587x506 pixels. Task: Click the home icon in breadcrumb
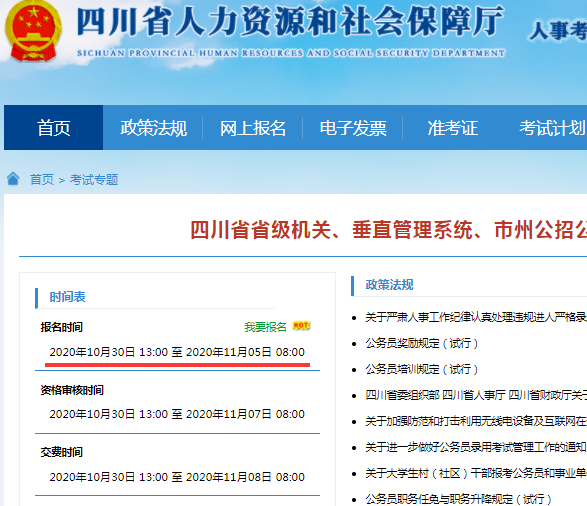(13, 179)
